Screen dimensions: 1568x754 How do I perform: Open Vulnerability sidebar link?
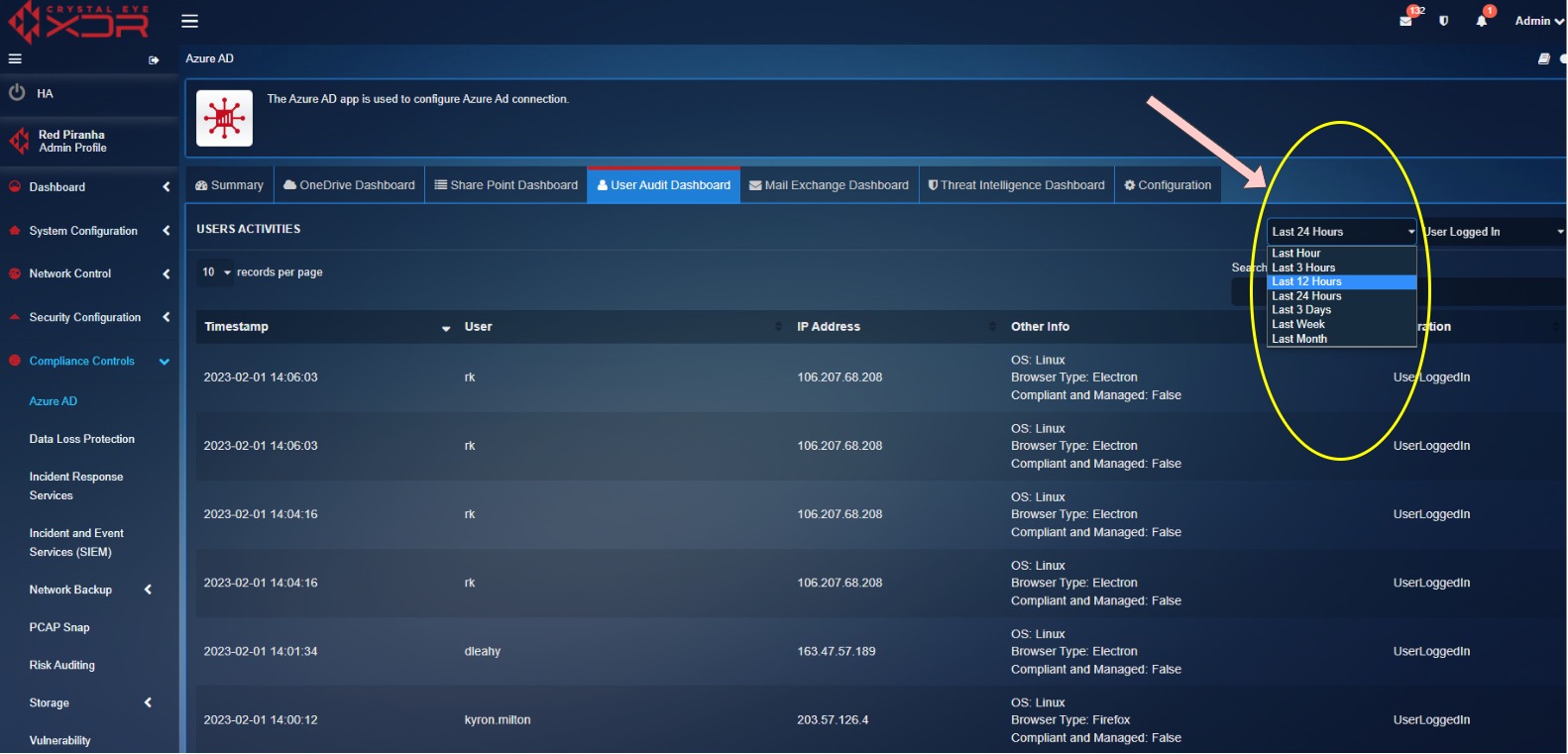pyautogui.click(x=60, y=740)
